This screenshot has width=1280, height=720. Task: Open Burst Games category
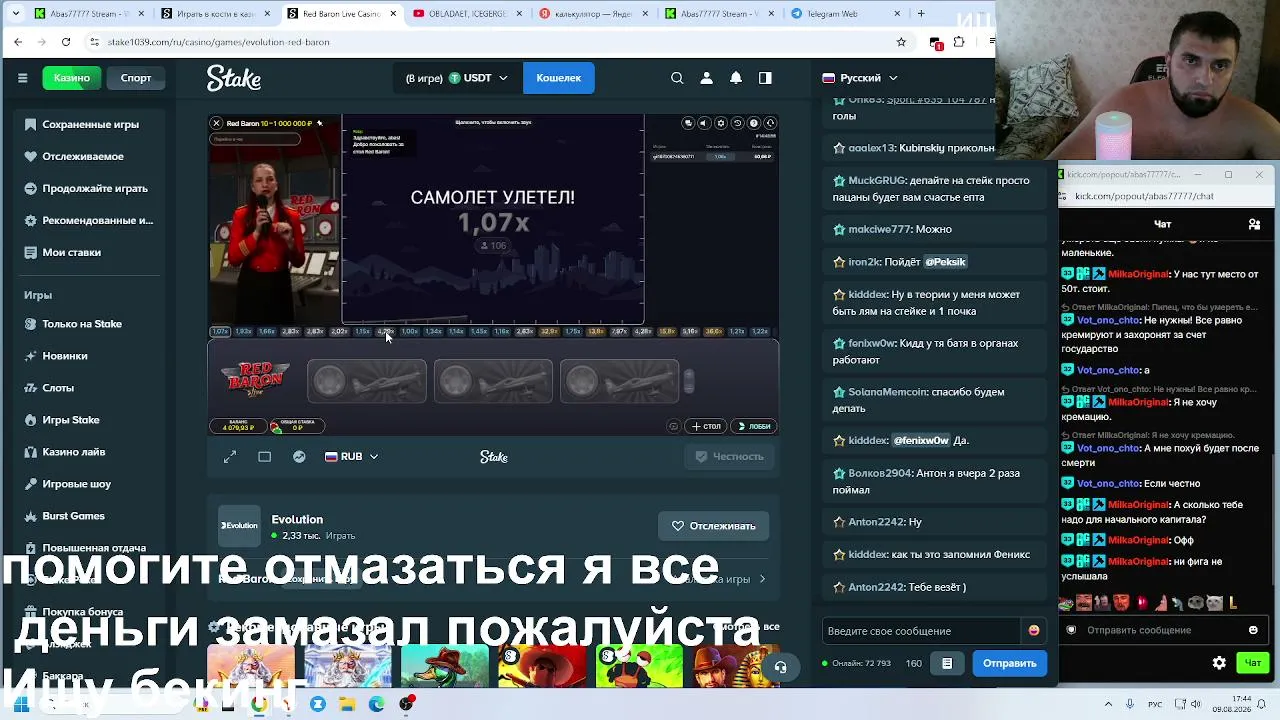click(73, 516)
